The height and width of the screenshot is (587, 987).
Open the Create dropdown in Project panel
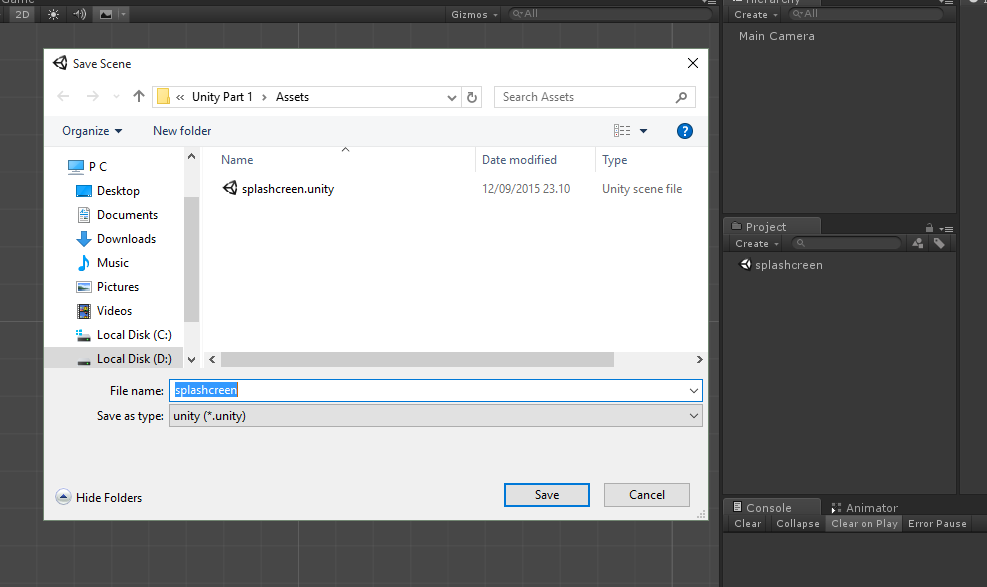755,242
